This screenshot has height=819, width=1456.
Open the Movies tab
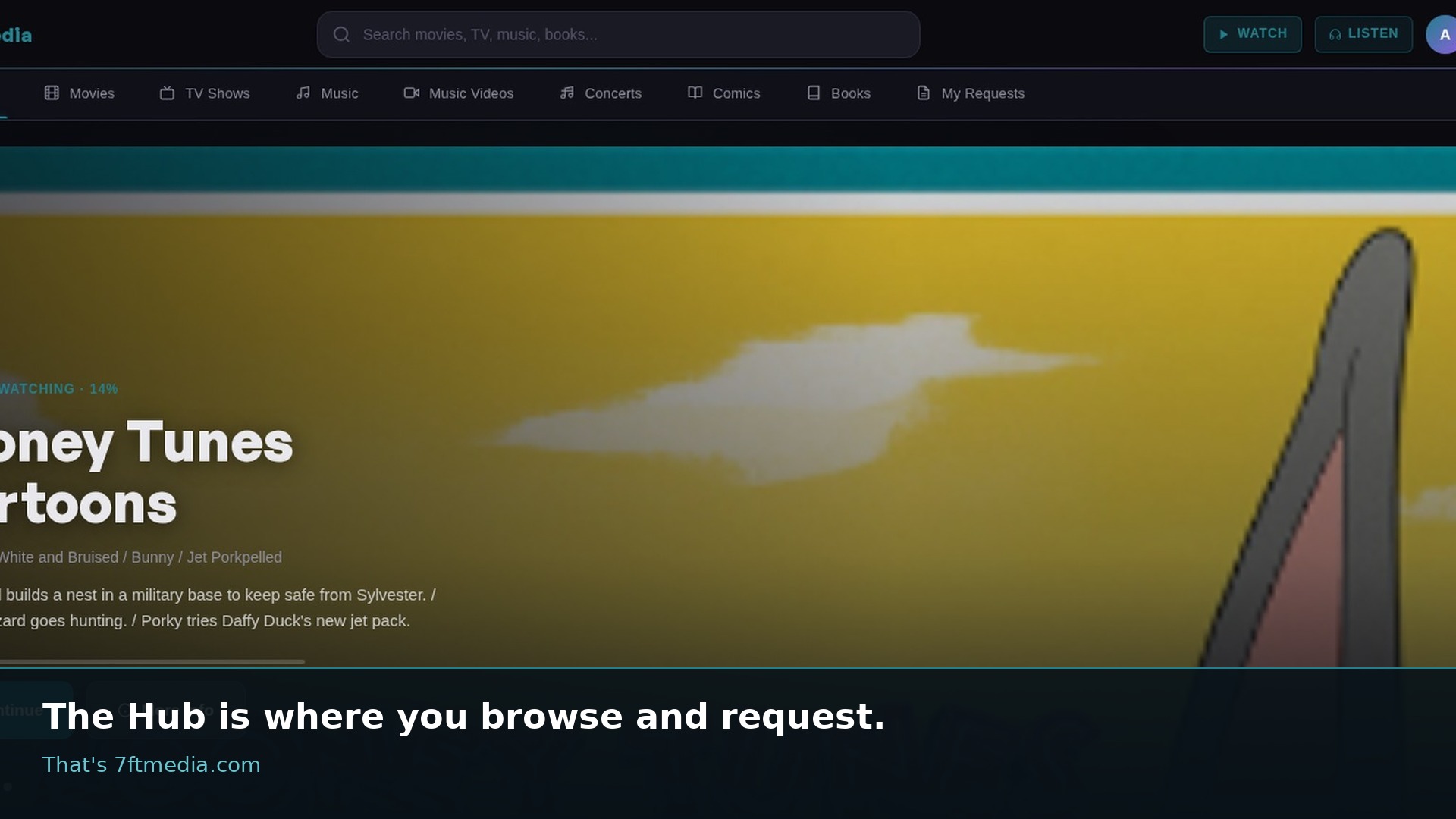click(79, 93)
